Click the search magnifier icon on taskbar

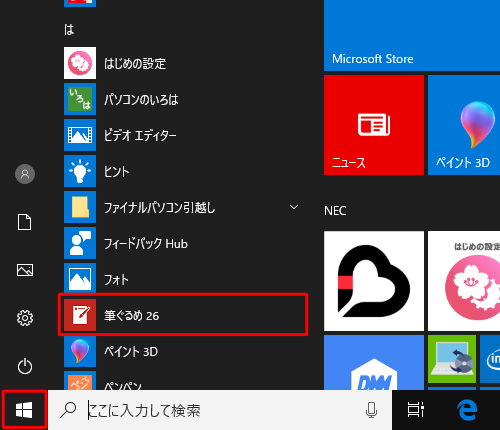tap(68, 410)
